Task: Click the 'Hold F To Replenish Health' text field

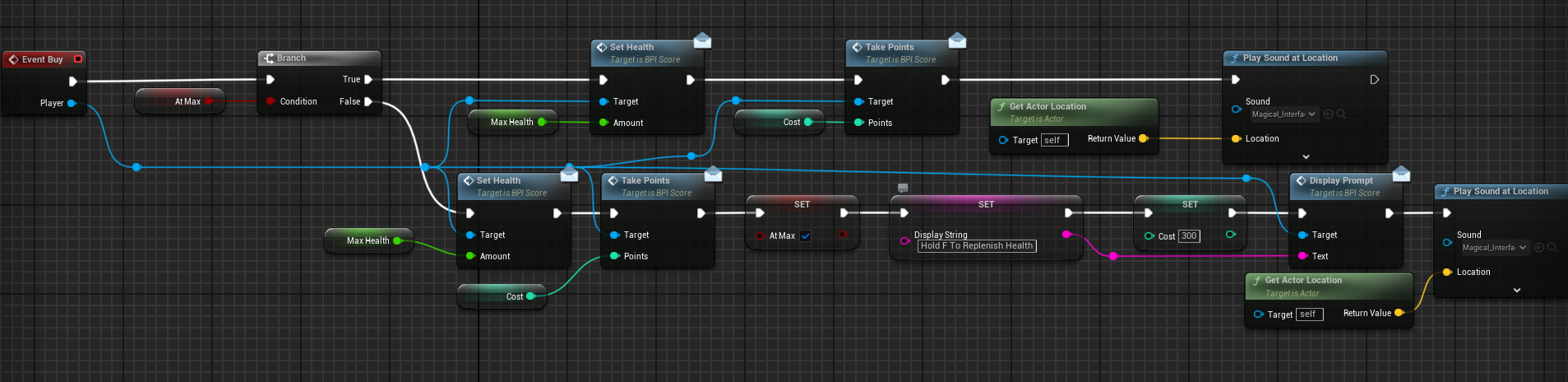Action: [x=976, y=246]
